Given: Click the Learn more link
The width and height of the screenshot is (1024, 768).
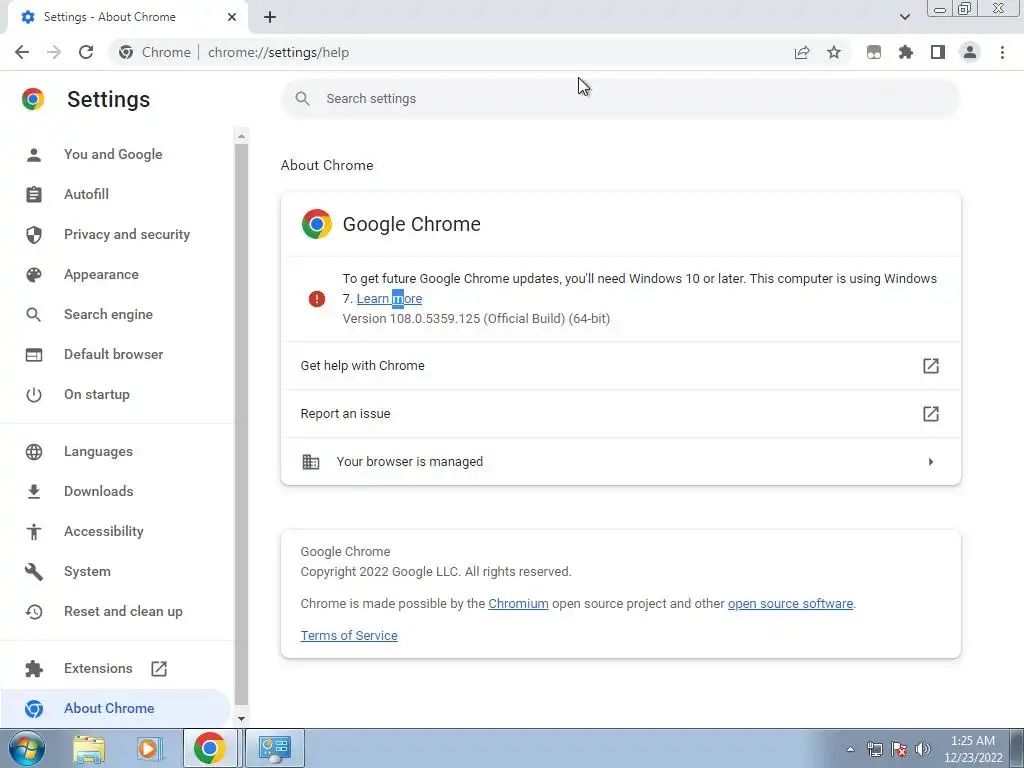Looking at the screenshot, I should point(389,298).
